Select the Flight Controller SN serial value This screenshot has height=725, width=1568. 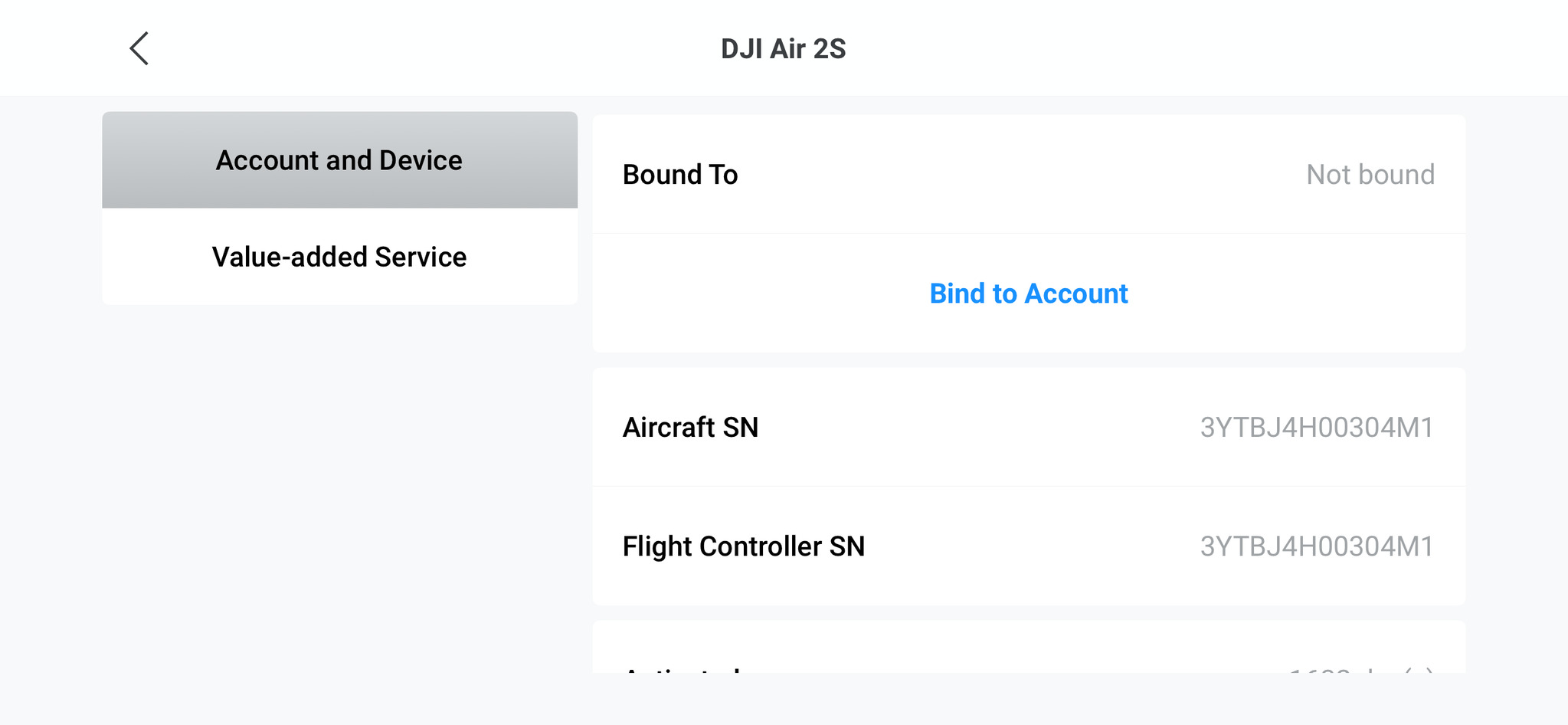point(1316,546)
